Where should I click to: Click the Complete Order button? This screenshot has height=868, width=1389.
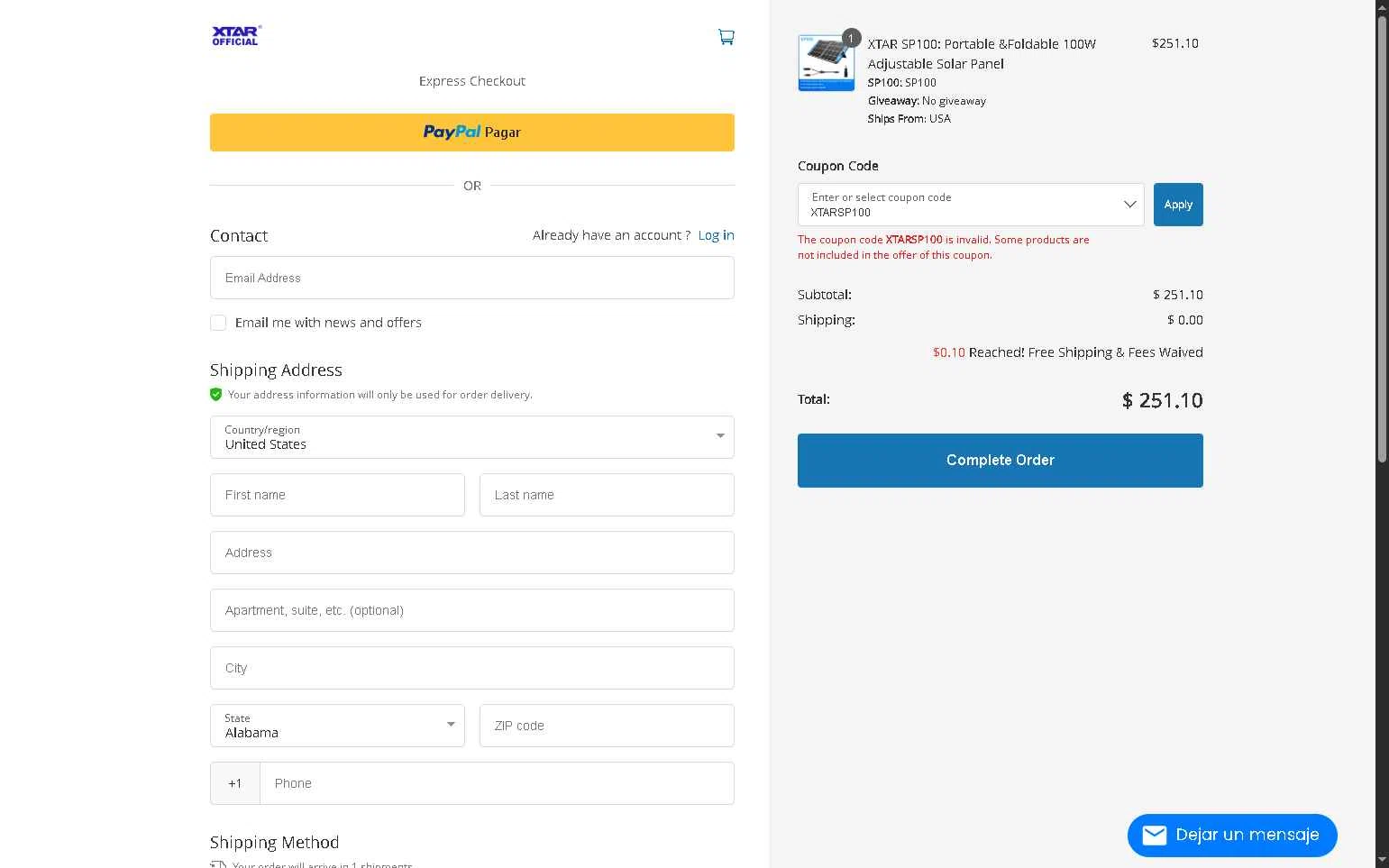1001,461
